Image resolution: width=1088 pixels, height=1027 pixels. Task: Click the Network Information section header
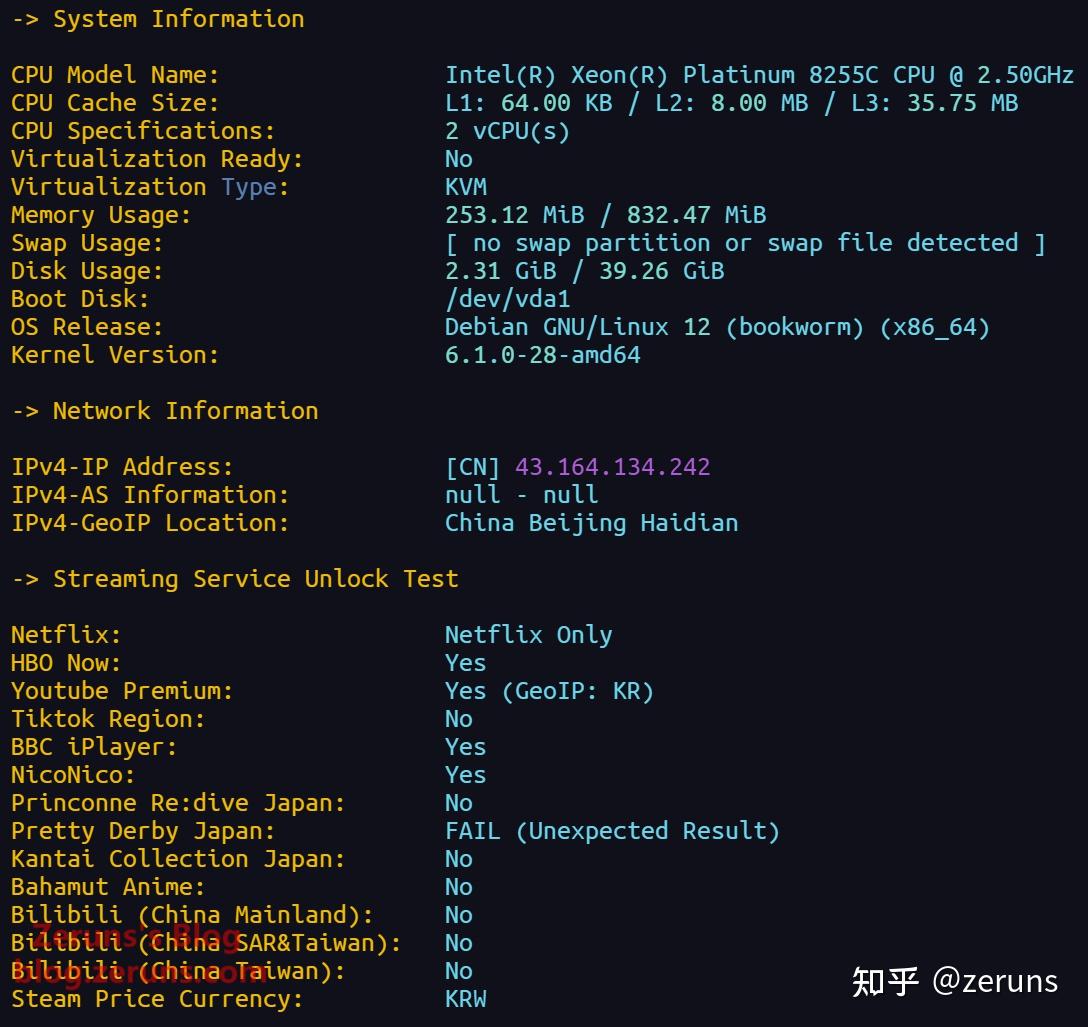point(166,411)
